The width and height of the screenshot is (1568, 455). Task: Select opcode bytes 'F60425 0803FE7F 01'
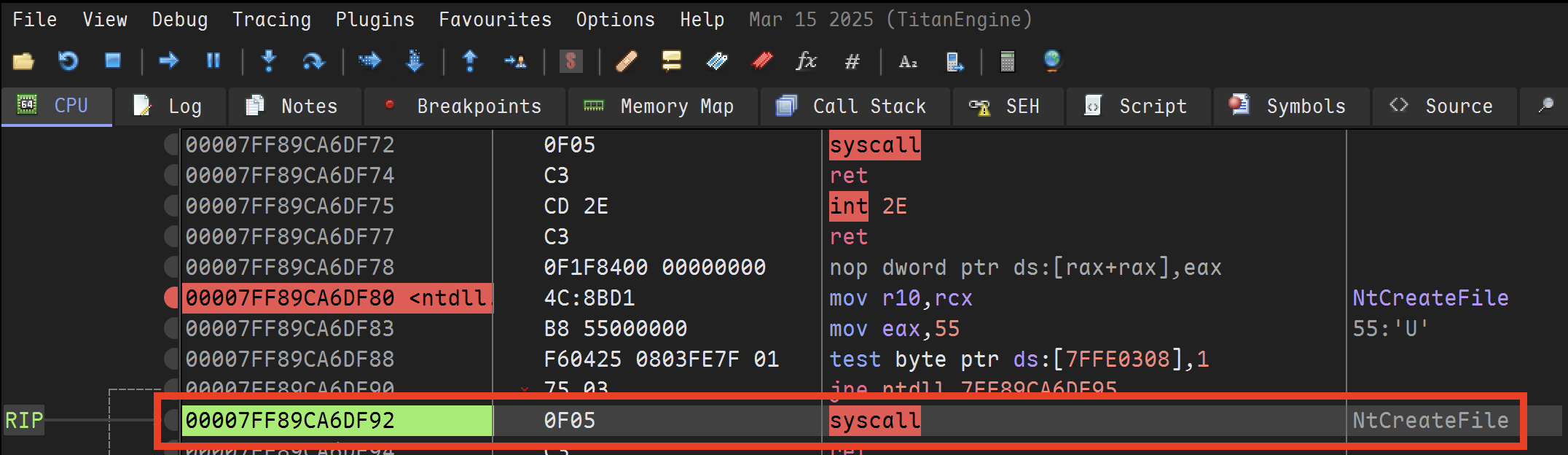tap(661, 359)
